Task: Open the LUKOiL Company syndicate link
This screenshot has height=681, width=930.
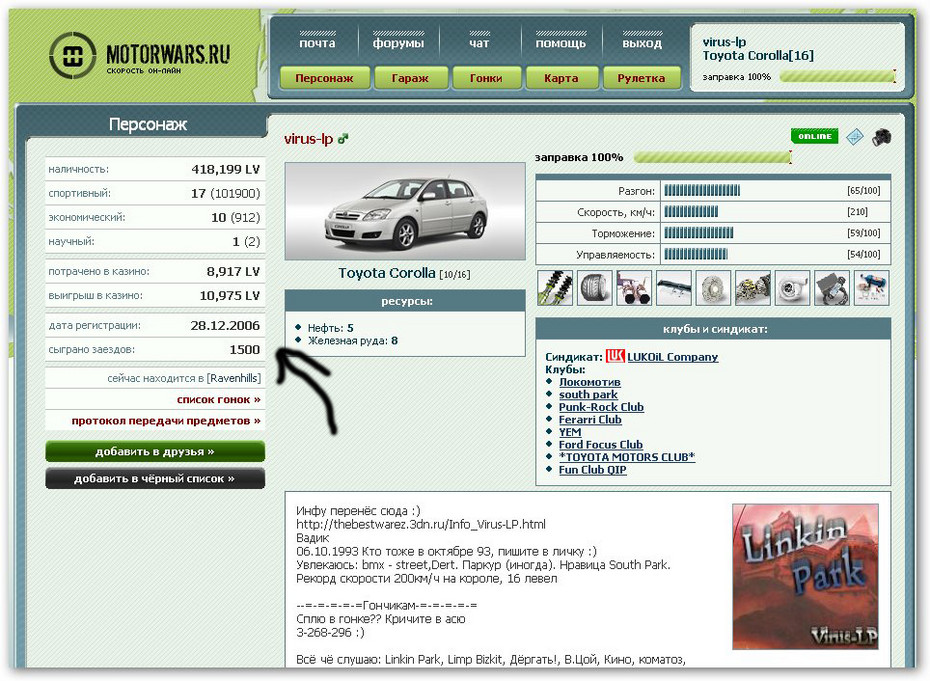Action: tap(673, 357)
